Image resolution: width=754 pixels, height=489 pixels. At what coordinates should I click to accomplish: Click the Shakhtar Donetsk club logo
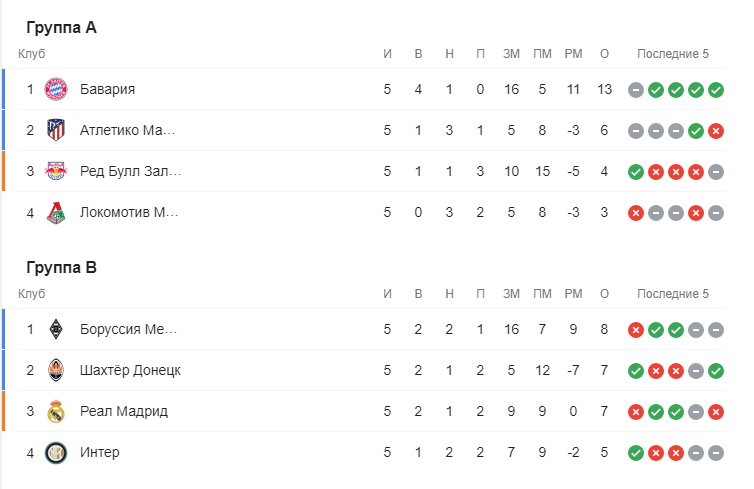coord(55,370)
